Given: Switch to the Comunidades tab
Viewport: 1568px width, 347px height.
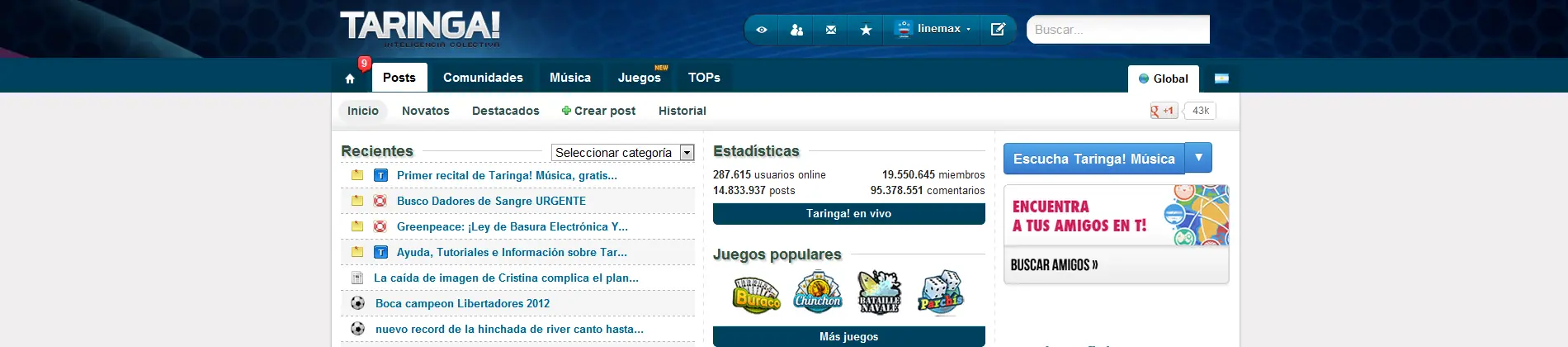Looking at the screenshot, I should [x=483, y=78].
